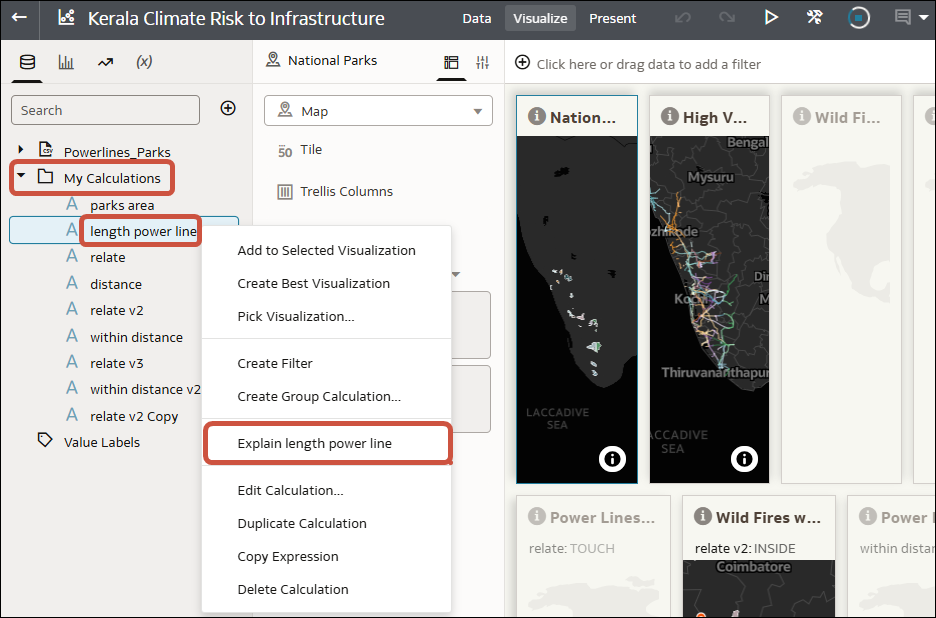
Task: Choose Create Filter from context menu
Action: 327,363
